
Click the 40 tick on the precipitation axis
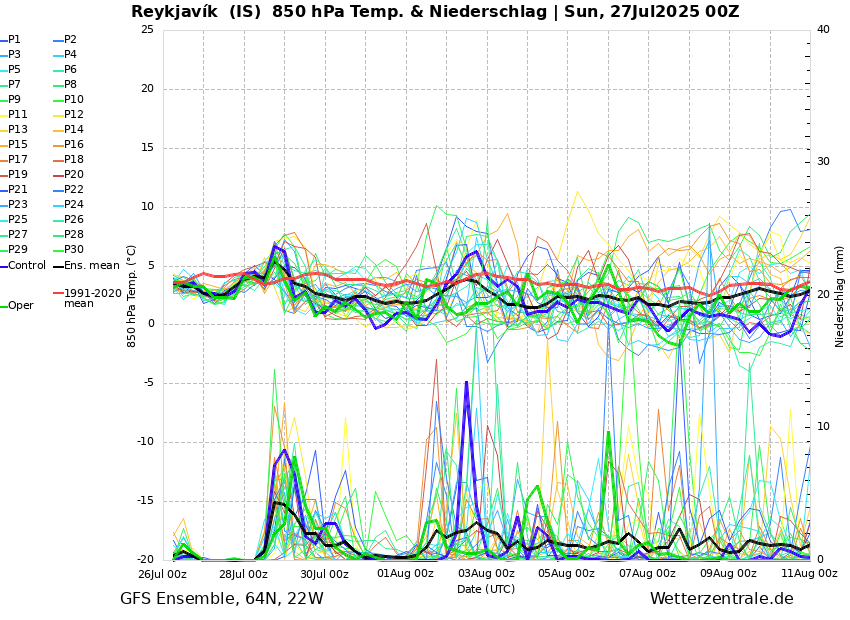(823, 30)
